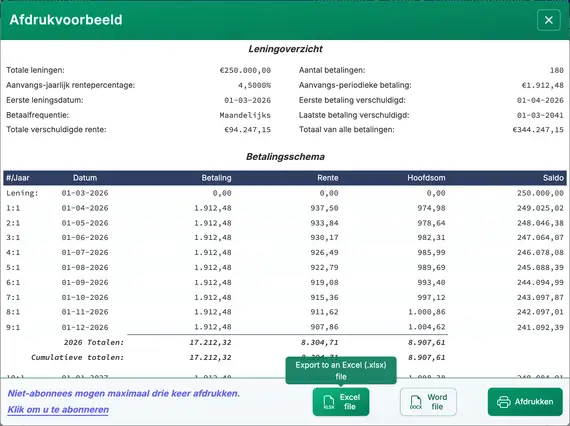Click the 'Aantal betalingen:' label
The width and height of the screenshot is (570, 426).
coord(332,70)
